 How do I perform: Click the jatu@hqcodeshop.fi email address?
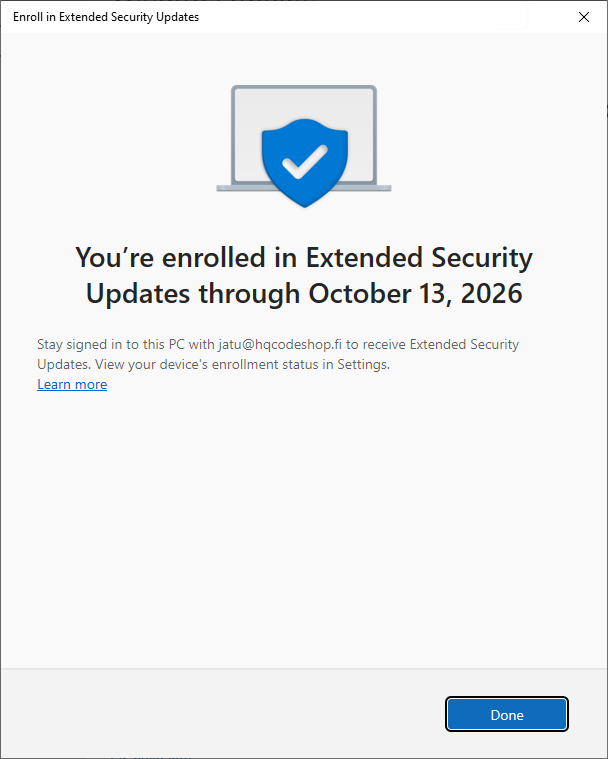[x=281, y=345]
